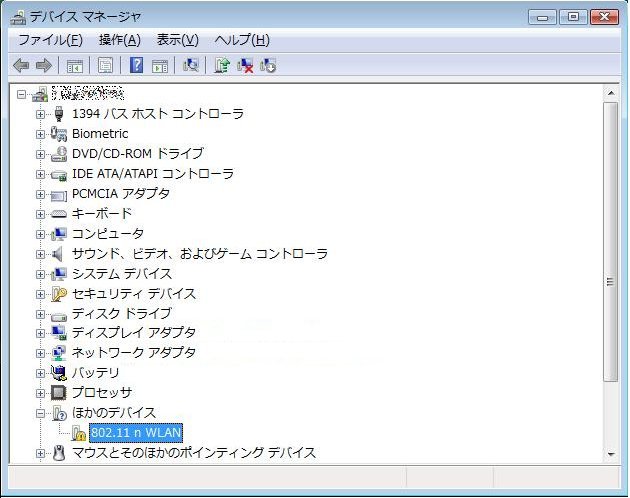Select the ディスク ドライブ row

[x=122, y=314]
